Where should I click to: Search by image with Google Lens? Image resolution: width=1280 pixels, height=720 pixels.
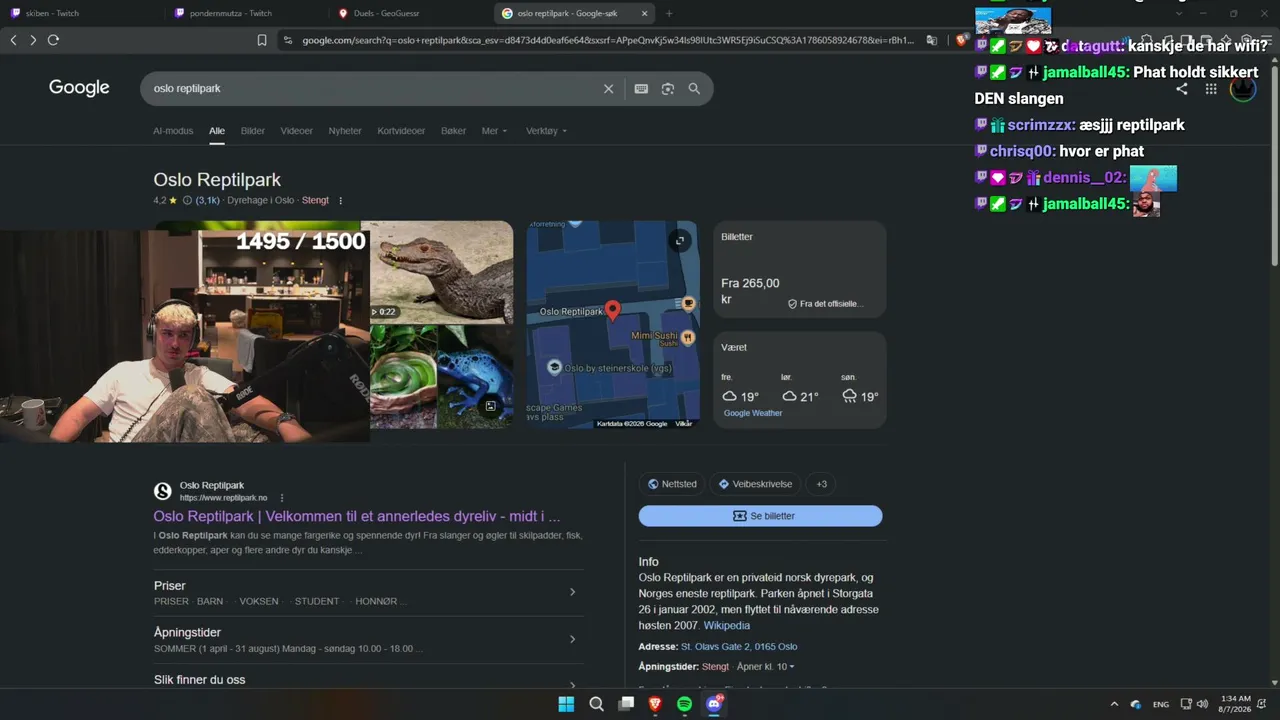tap(668, 89)
